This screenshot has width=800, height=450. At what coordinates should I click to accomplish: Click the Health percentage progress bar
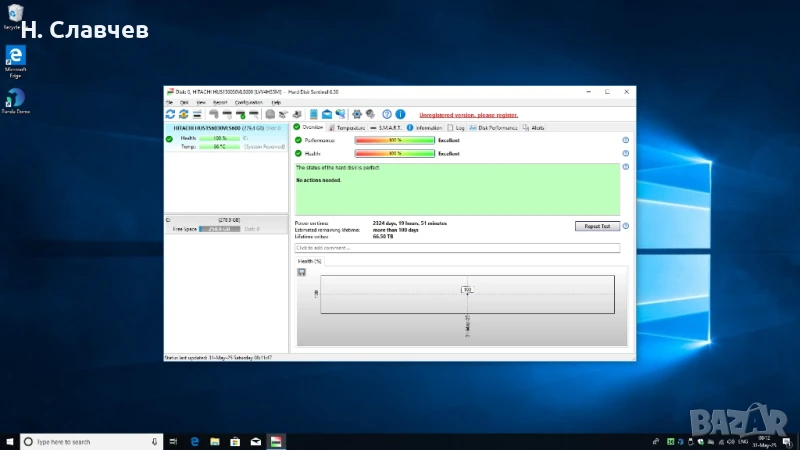[x=394, y=153]
